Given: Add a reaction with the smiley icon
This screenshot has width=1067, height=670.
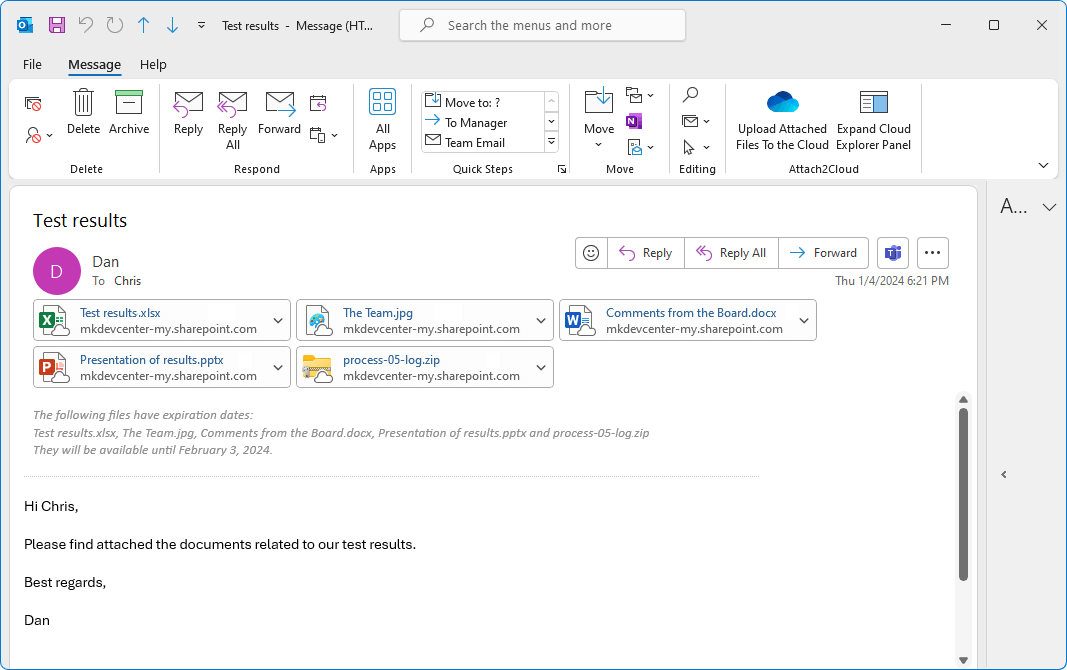Looking at the screenshot, I should (x=590, y=253).
